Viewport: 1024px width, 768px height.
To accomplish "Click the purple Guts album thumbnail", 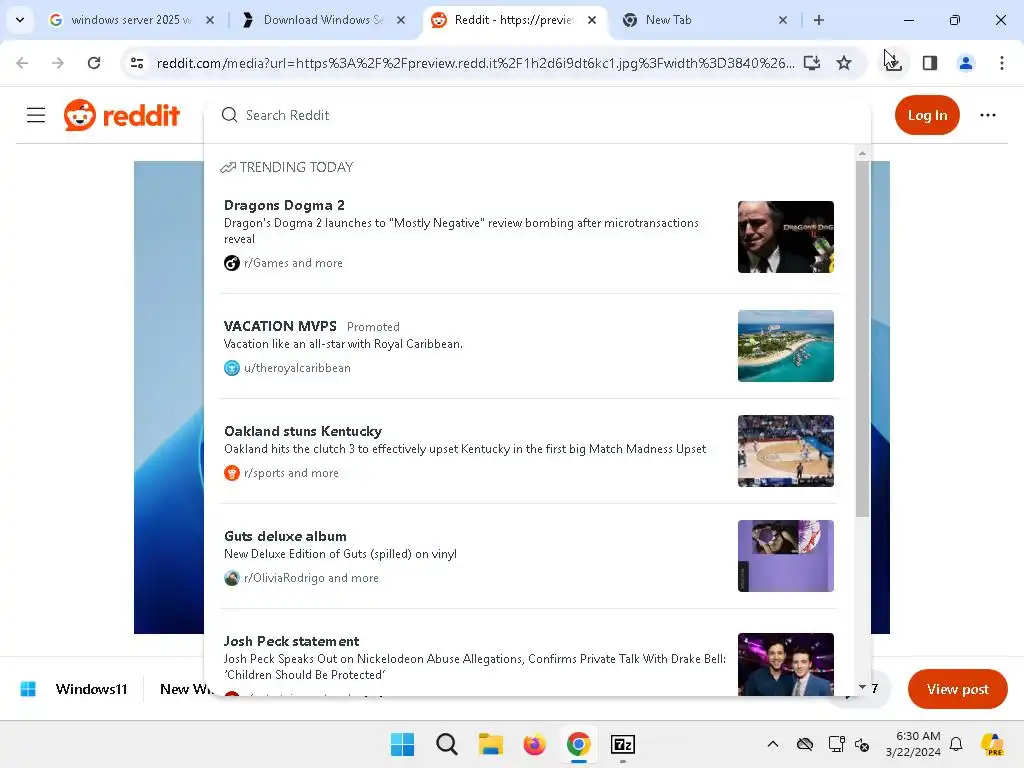I will (x=786, y=556).
